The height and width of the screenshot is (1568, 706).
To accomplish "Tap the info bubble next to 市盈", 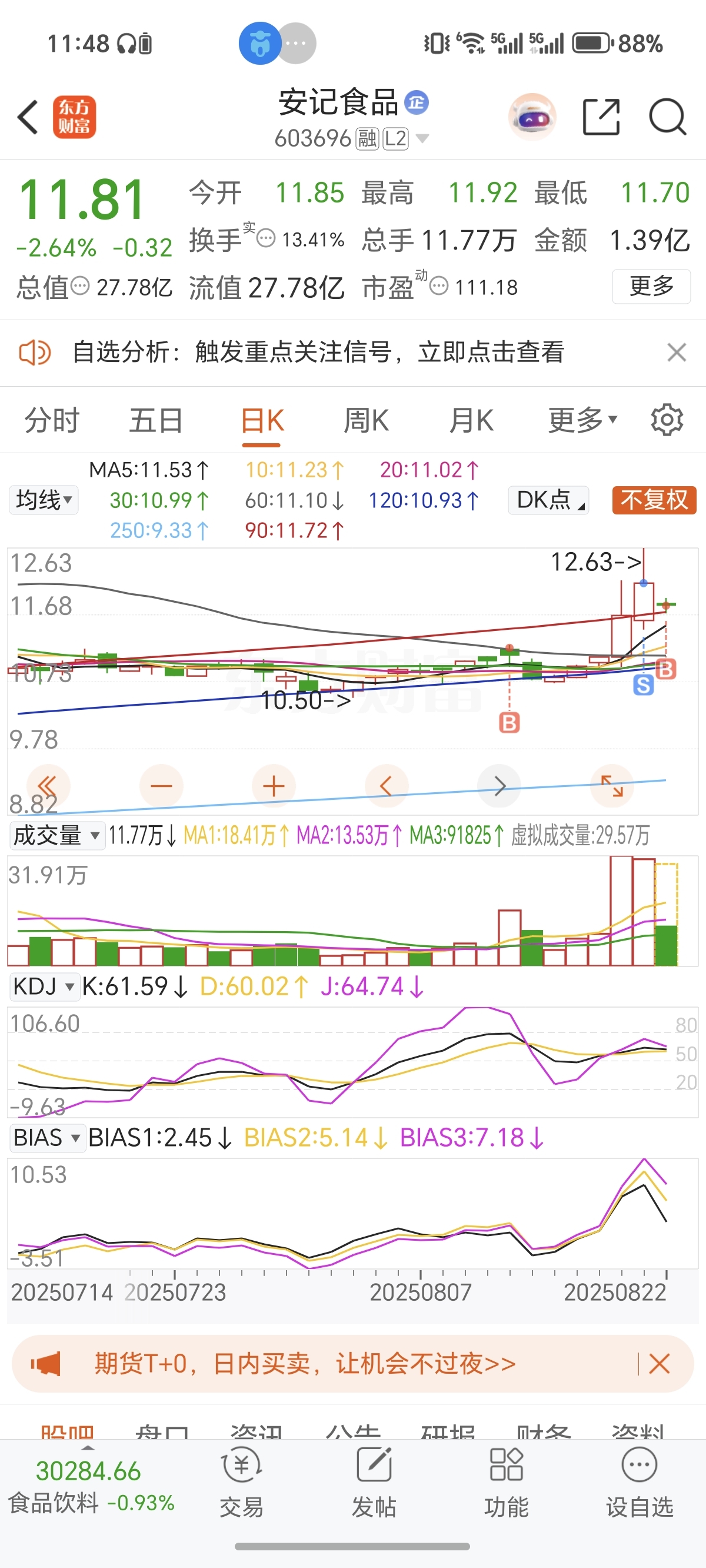I will pos(439,285).
